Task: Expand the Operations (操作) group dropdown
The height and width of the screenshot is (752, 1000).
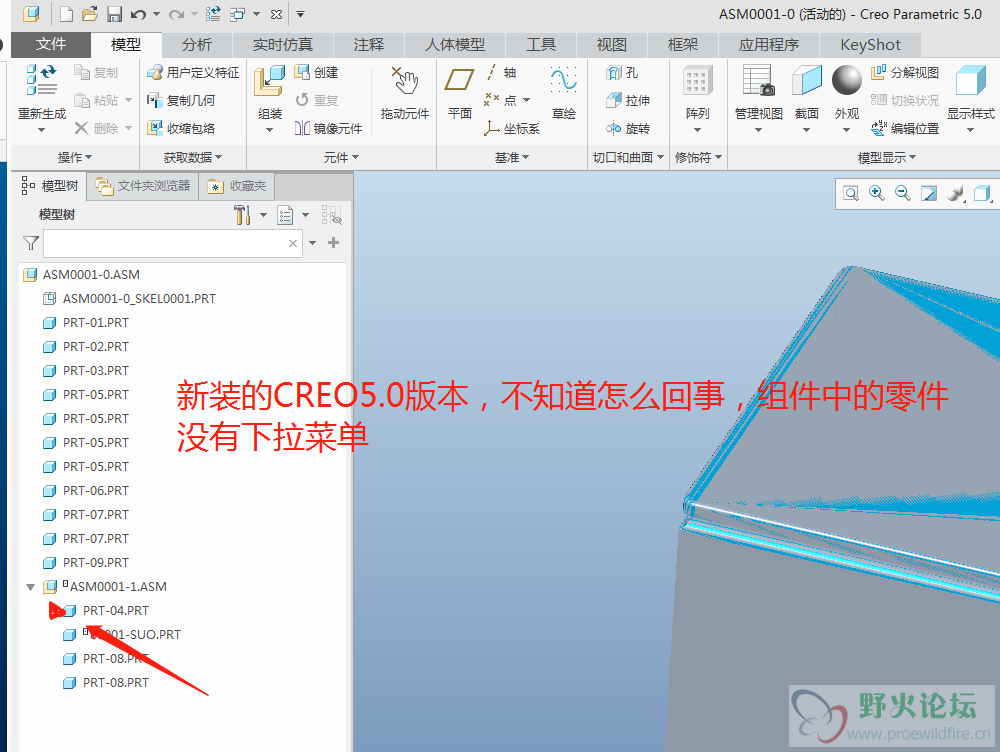Action: (x=75, y=157)
